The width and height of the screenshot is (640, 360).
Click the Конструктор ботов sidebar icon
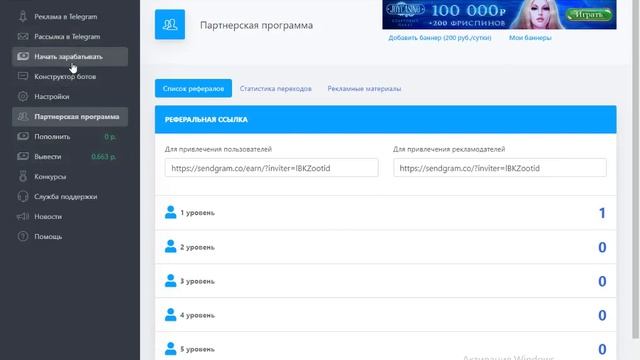tap(23, 76)
